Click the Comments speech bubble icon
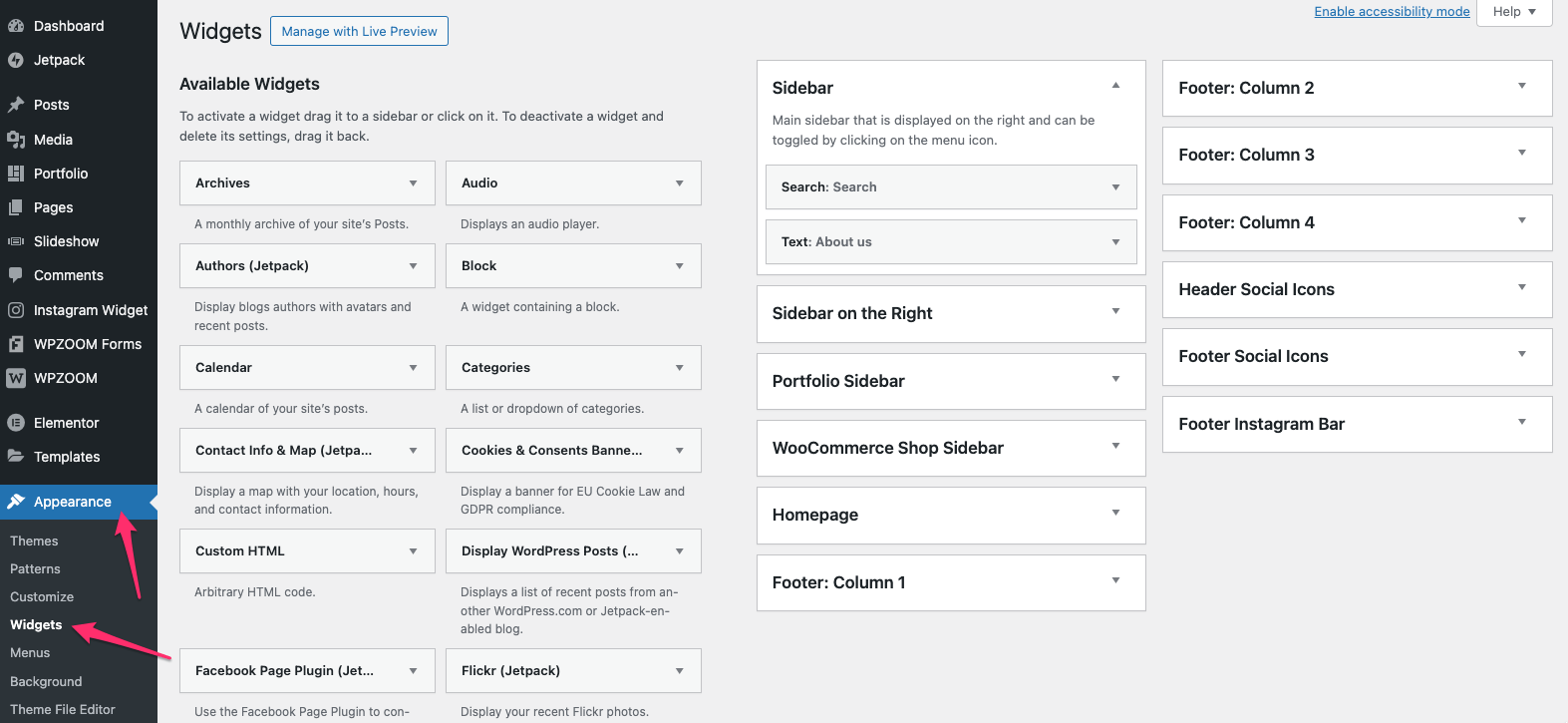The width and height of the screenshot is (1568, 723). (x=16, y=275)
